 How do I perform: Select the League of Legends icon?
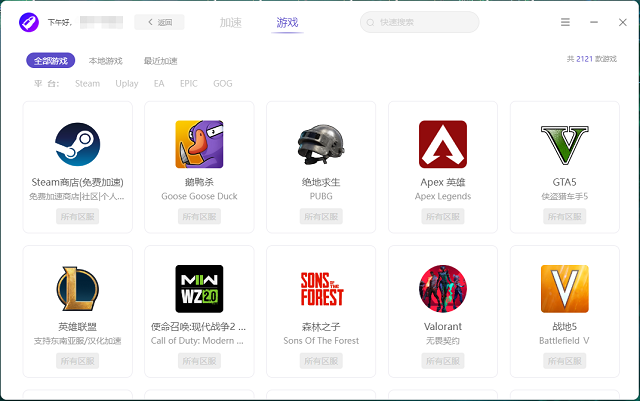[78, 289]
